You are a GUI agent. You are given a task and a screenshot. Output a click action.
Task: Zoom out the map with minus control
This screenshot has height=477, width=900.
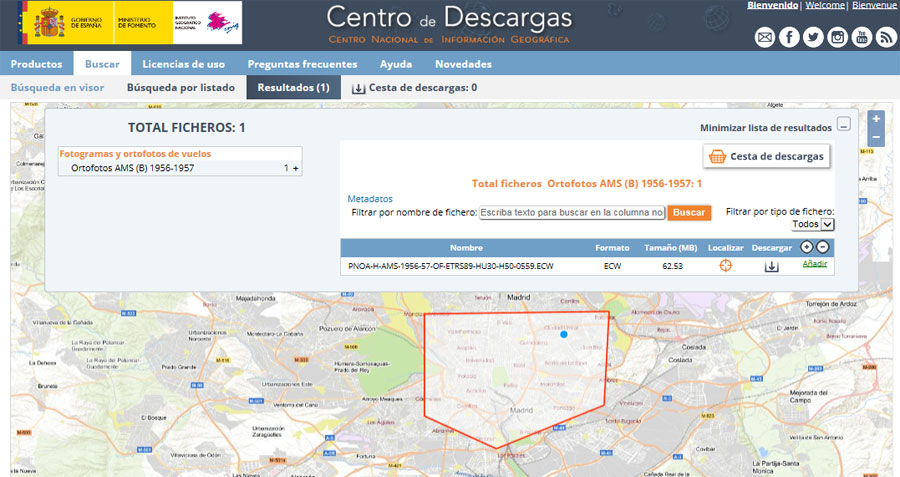click(876, 137)
